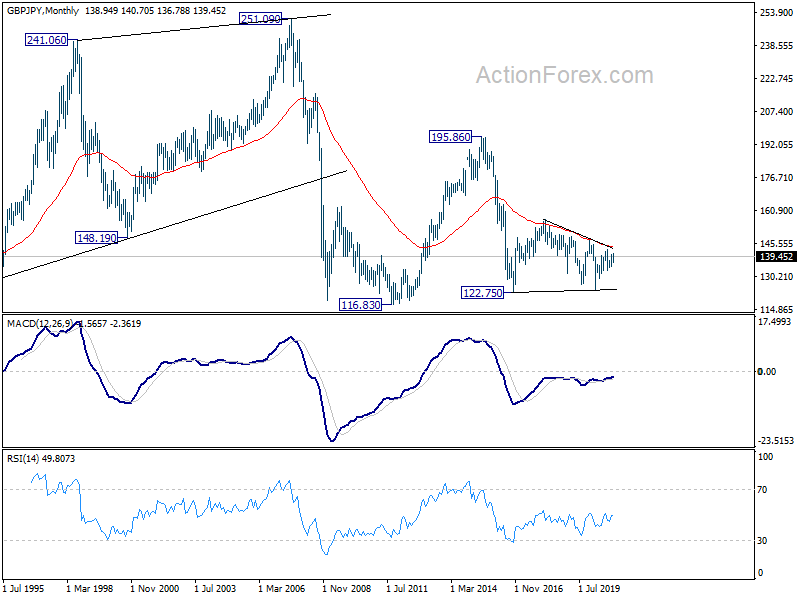Click the 1 Mar 1998 date label

coord(90,589)
